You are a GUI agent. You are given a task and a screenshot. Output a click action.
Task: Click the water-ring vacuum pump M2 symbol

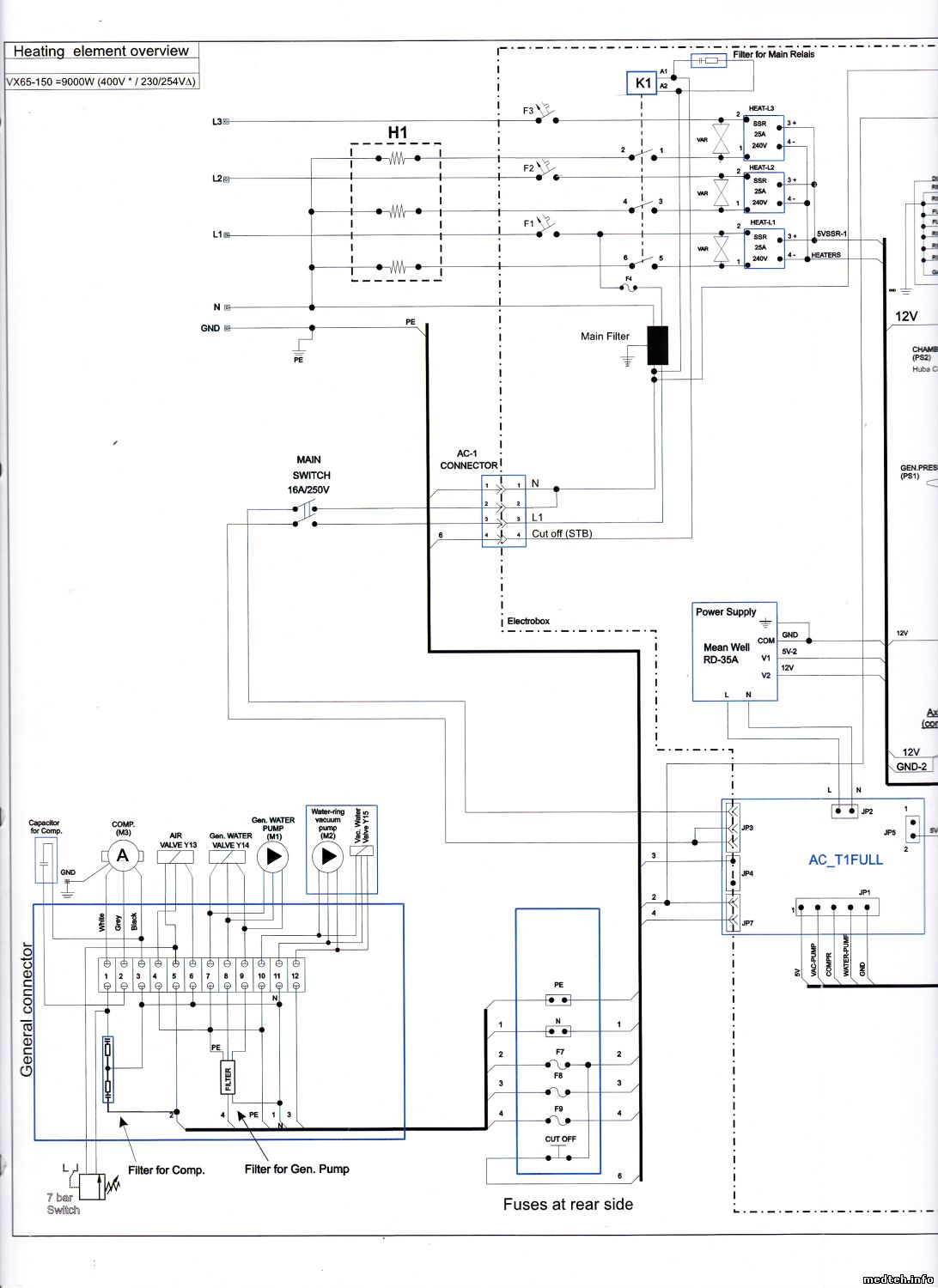click(327, 856)
